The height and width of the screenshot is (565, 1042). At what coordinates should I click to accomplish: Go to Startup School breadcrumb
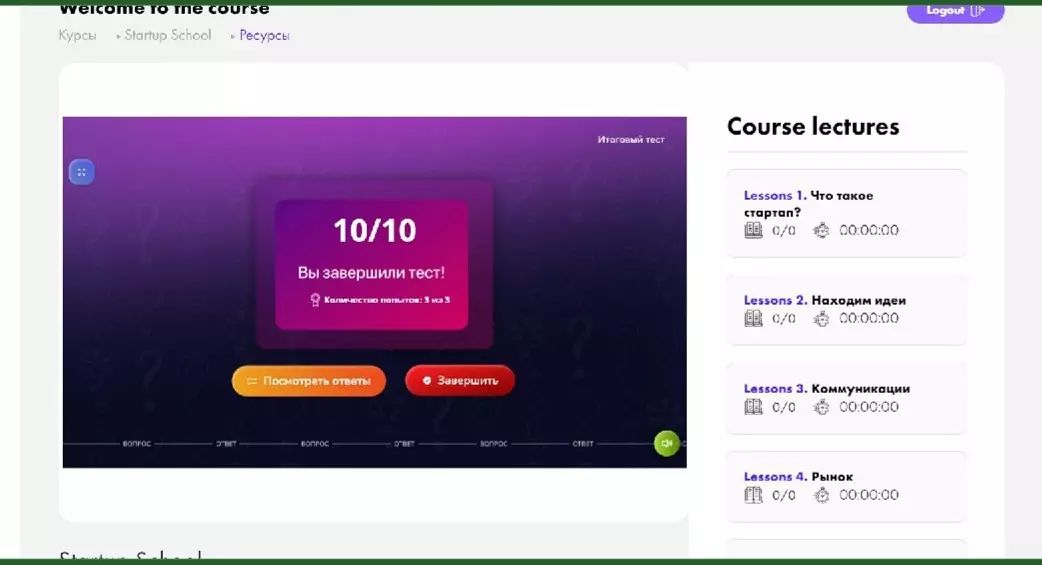pos(167,35)
